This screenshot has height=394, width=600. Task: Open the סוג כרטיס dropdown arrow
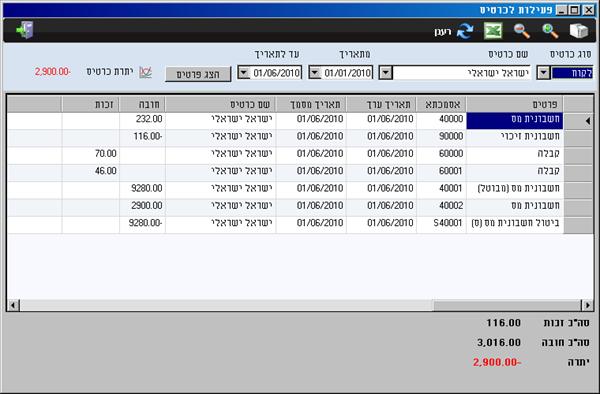(x=543, y=72)
